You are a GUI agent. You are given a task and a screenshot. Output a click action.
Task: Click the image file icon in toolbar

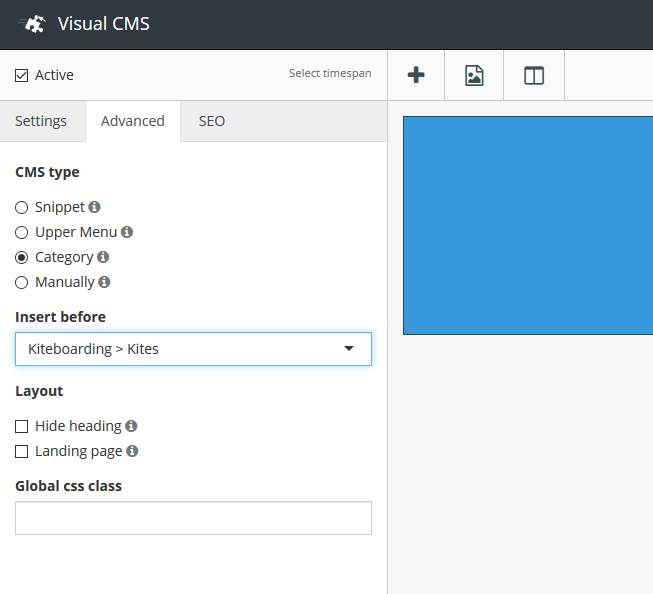click(474, 75)
